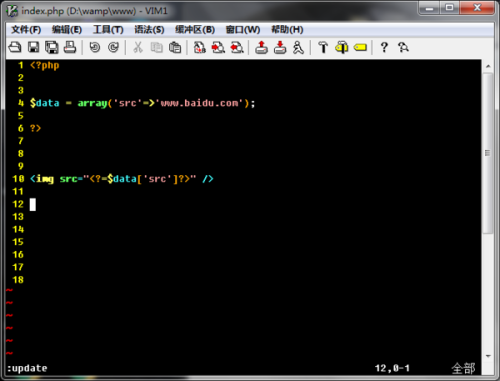500x381 pixels.
Task: Find next toolbar icon
Action: (218, 47)
